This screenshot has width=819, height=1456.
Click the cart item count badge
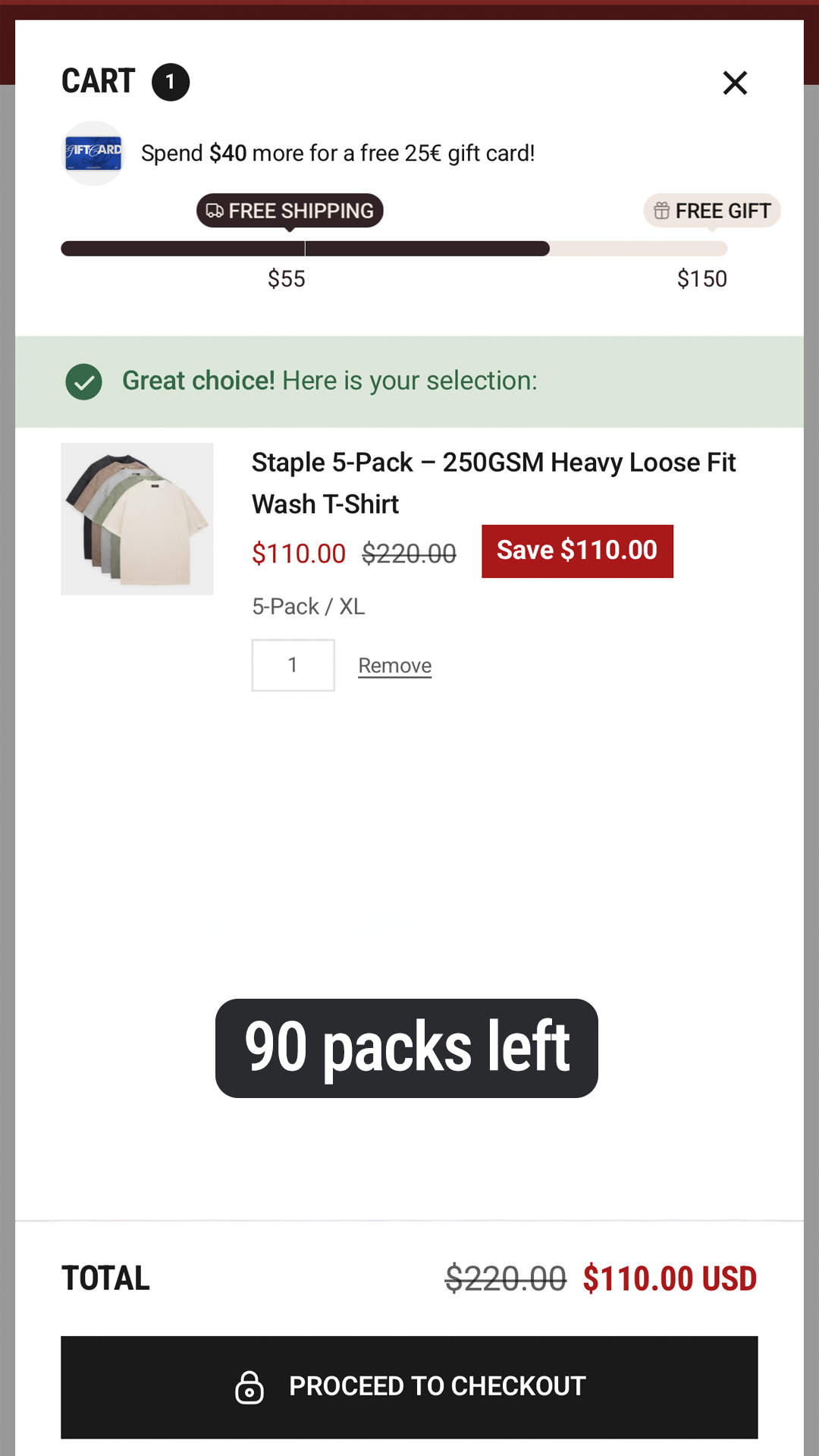pyautogui.click(x=171, y=82)
